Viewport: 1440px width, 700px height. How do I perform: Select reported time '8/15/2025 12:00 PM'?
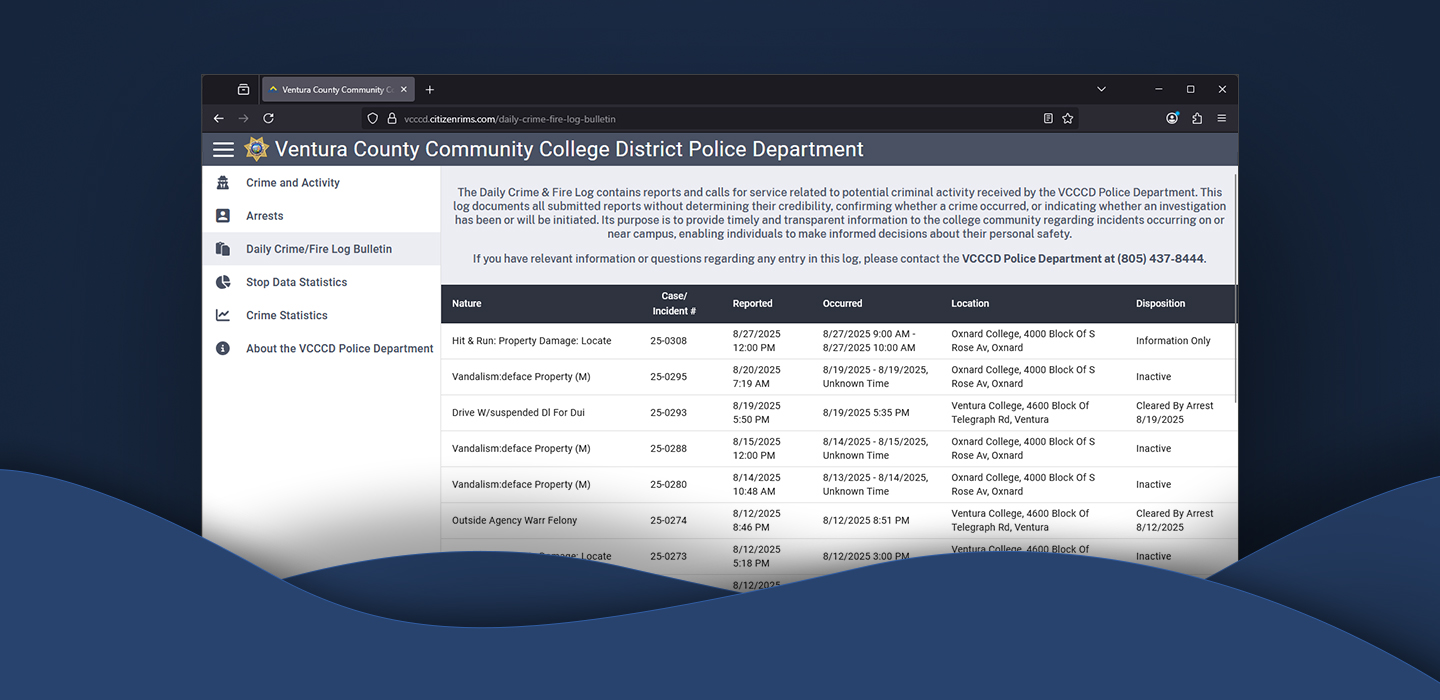point(756,449)
